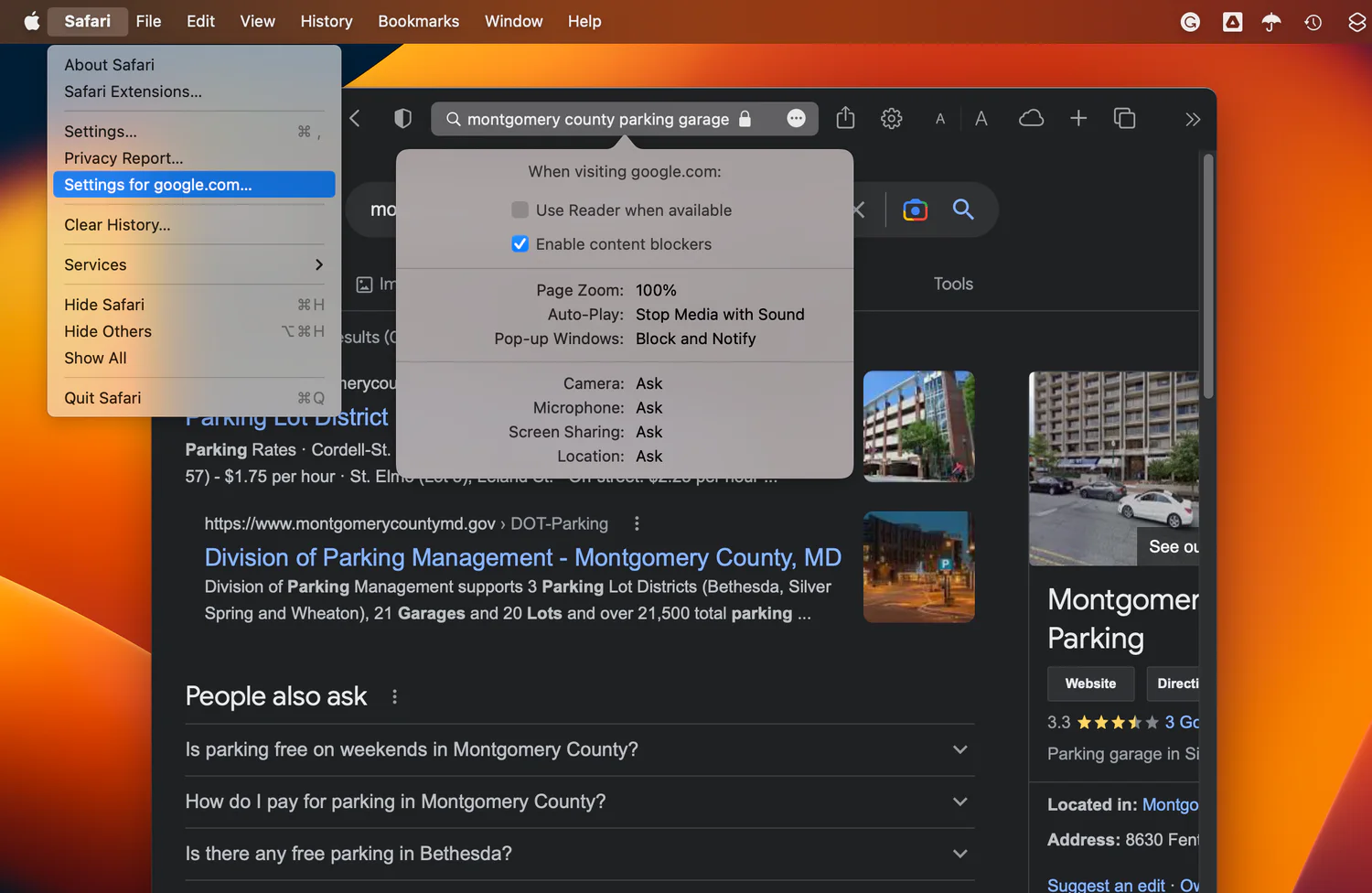Expand How do I pay for parking question
Viewport: 1372px width, 893px height.
tap(579, 802)
